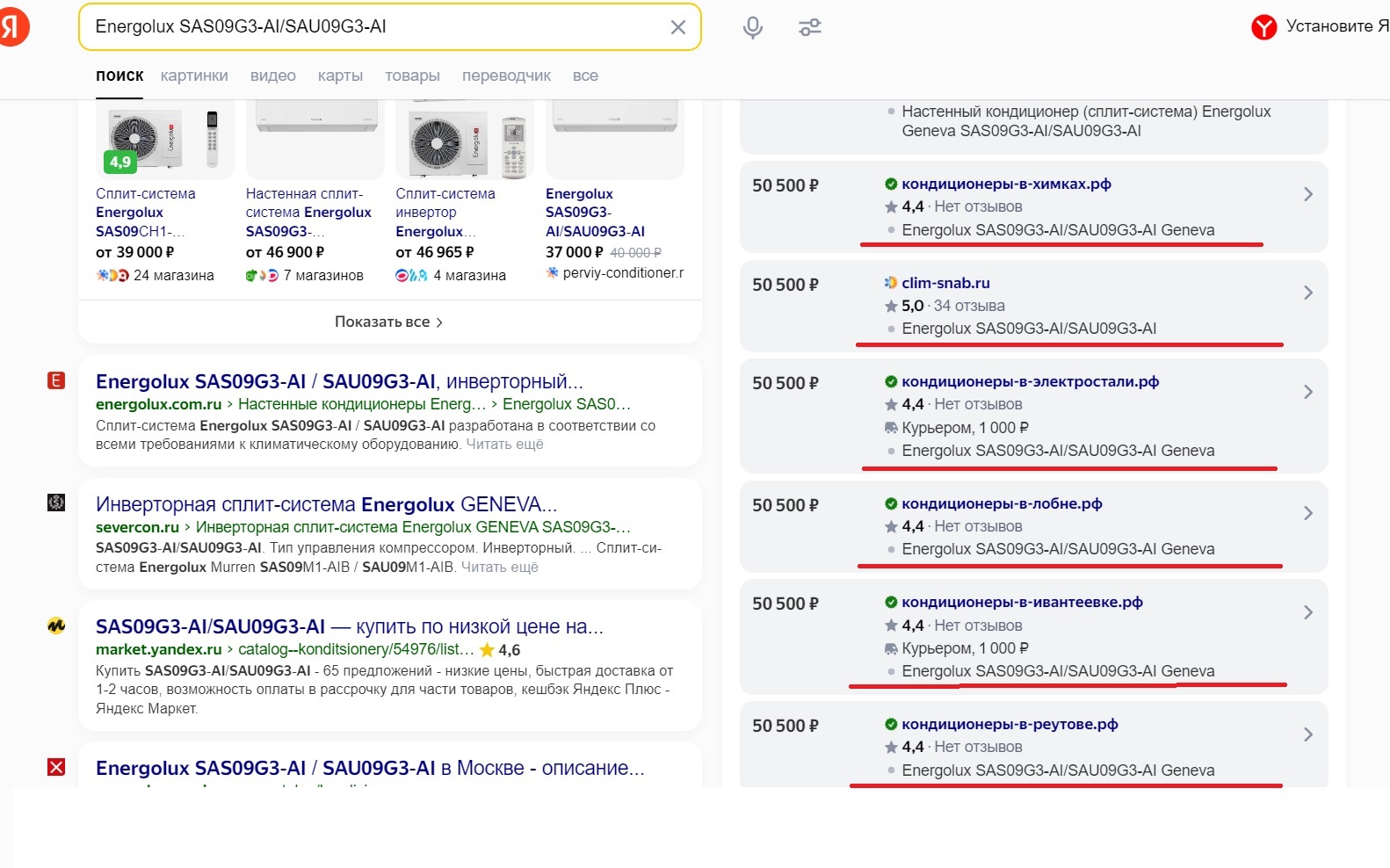Click first product thumbnail with 4,9 rating
1390x868 pixels.
point(165,141)
